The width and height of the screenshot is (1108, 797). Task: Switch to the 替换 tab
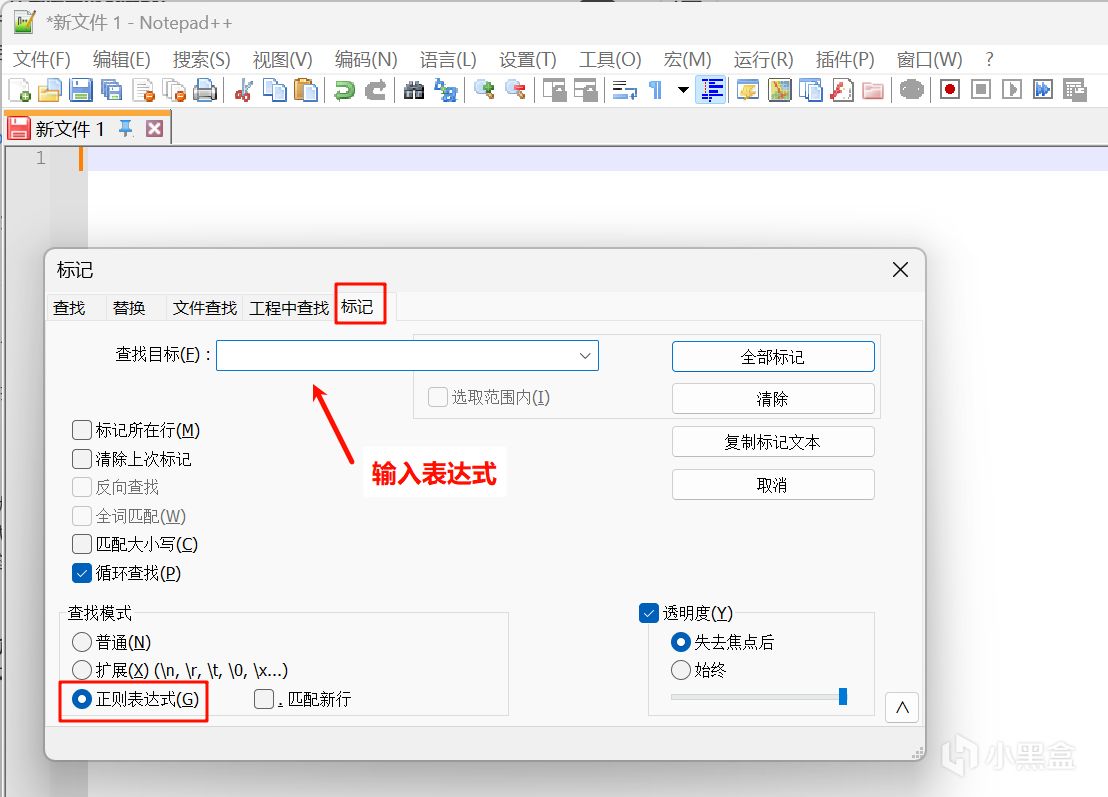pyautogui.click(x=129, y=308)
